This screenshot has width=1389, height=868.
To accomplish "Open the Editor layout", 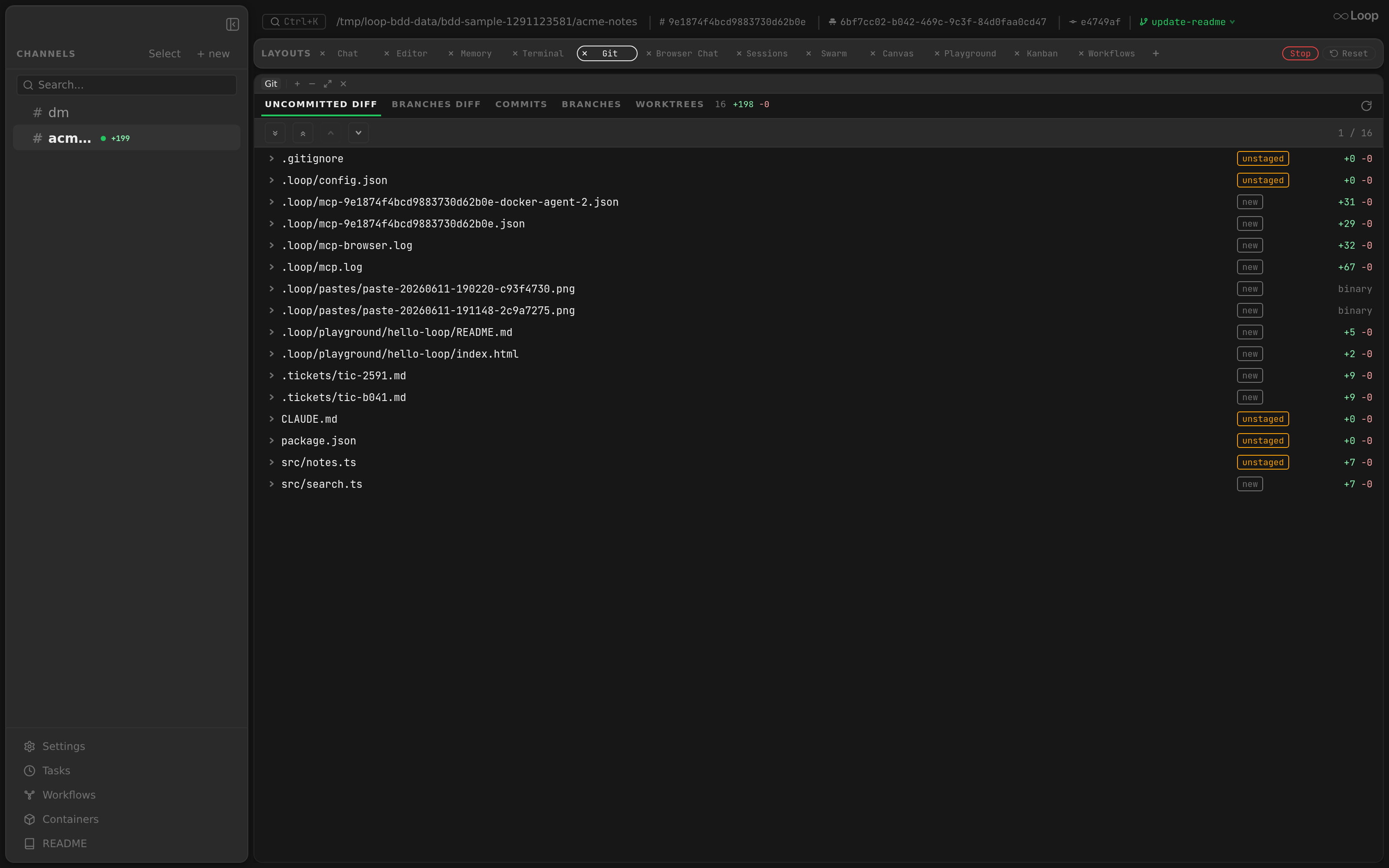I will 412,53.
